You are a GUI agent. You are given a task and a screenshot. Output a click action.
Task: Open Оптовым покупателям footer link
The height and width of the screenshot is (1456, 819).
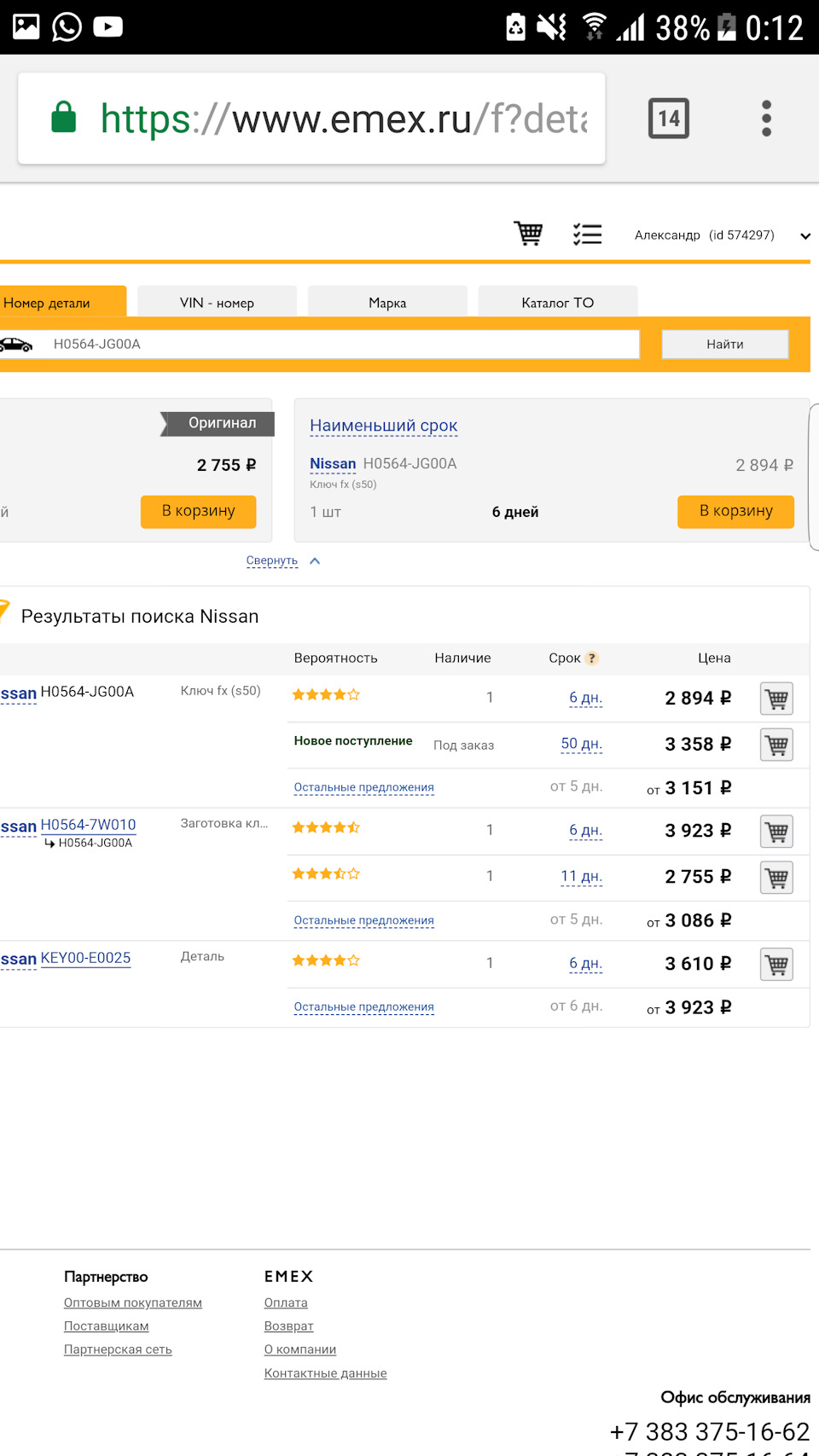[133, 1302]
